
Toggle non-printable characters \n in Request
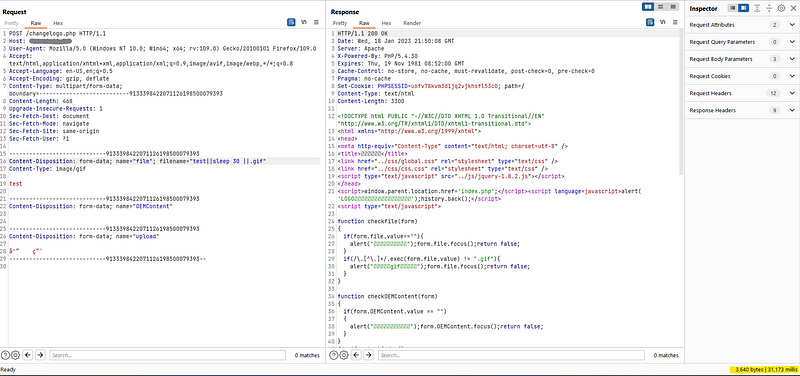click(304, 22)
